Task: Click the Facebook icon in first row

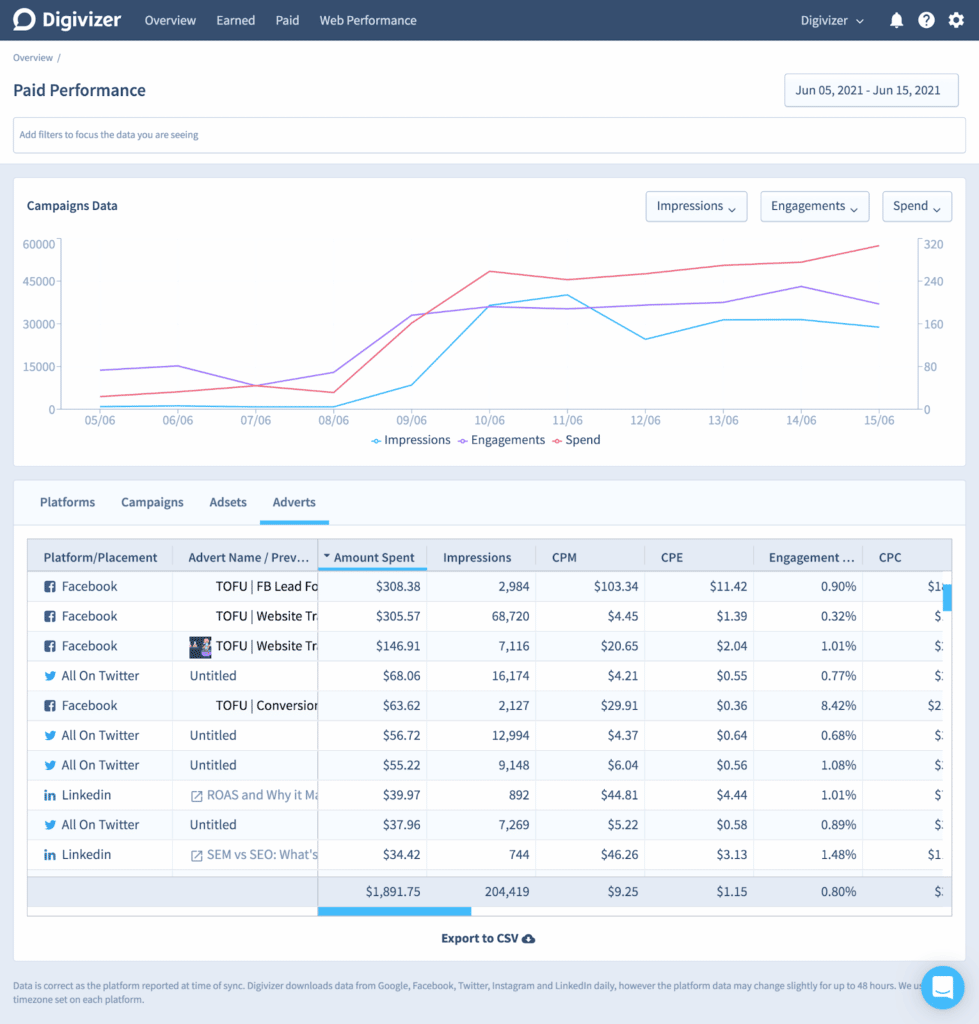Action: tap(50, 587)
